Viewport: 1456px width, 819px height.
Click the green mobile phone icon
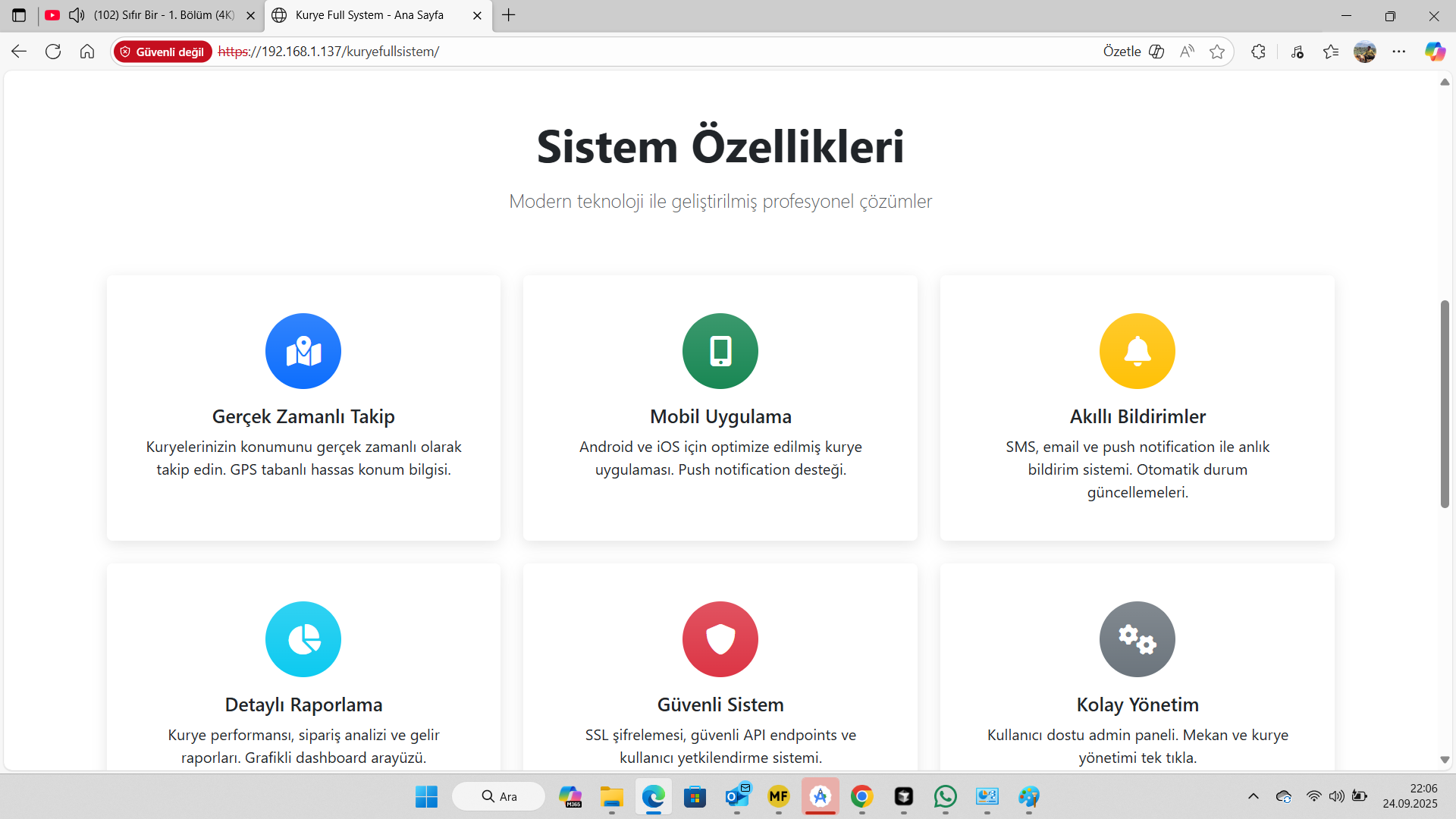(720, 351)
